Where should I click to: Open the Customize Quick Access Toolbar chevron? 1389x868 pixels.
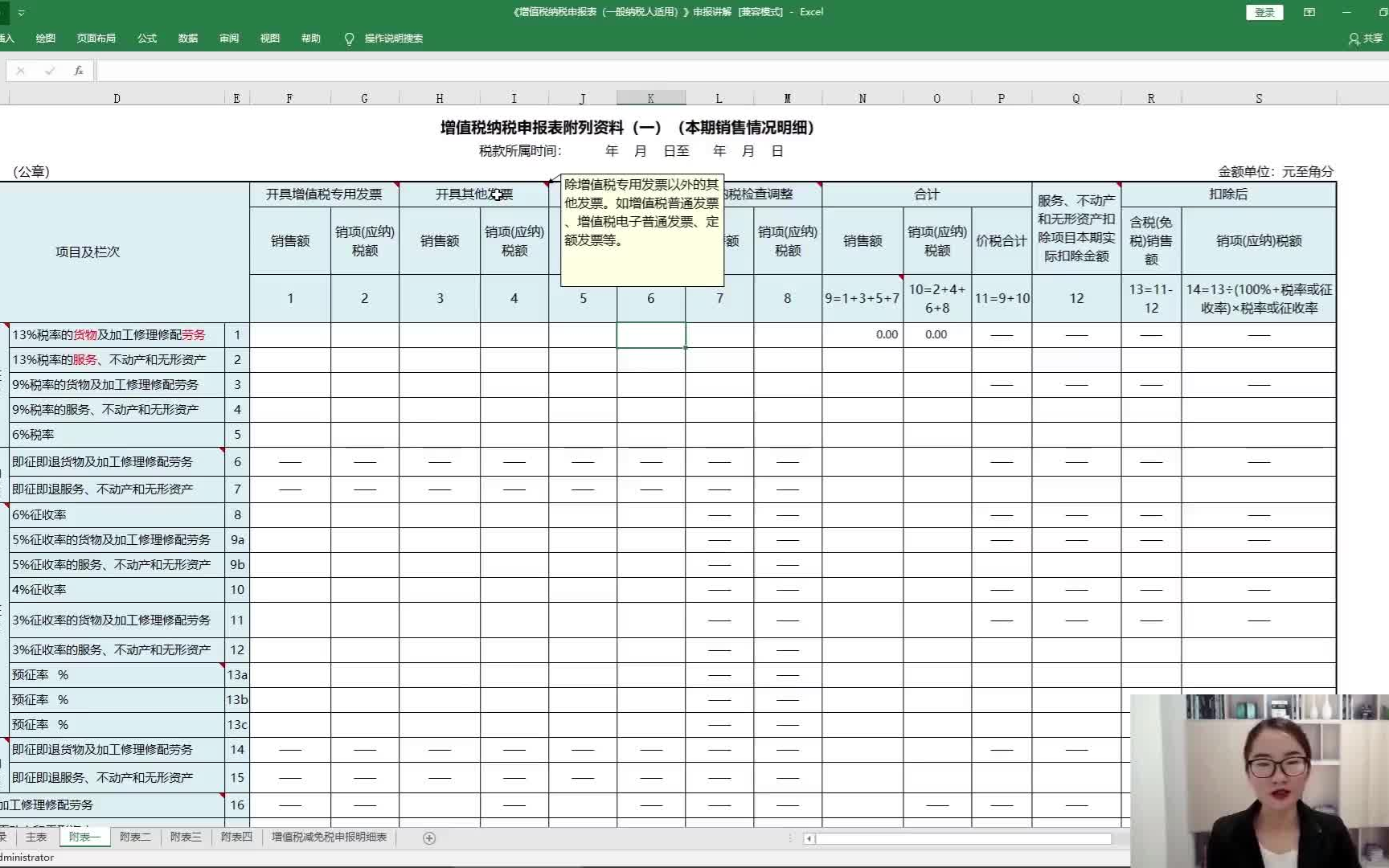pos(22,12)
